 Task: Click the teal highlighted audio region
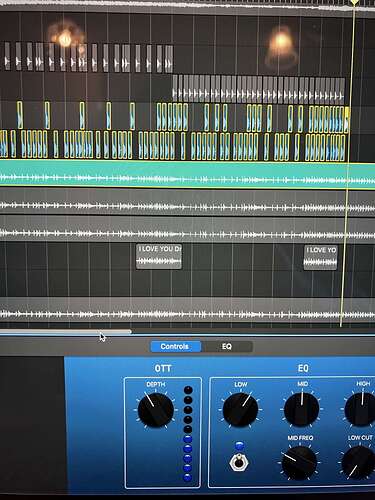pyautogui.click(x=187, y=174)
